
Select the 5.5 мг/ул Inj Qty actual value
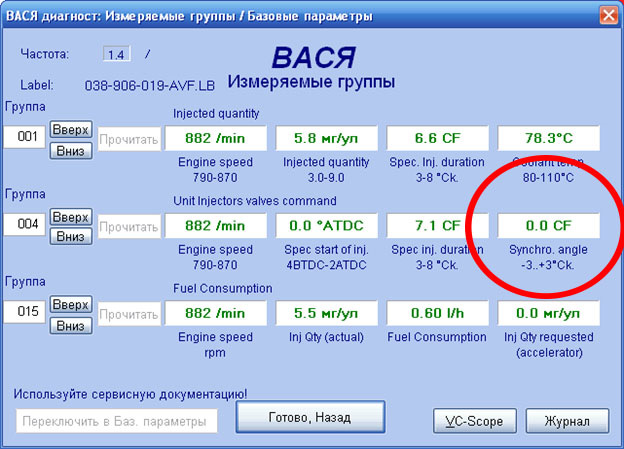click(326, 313)
